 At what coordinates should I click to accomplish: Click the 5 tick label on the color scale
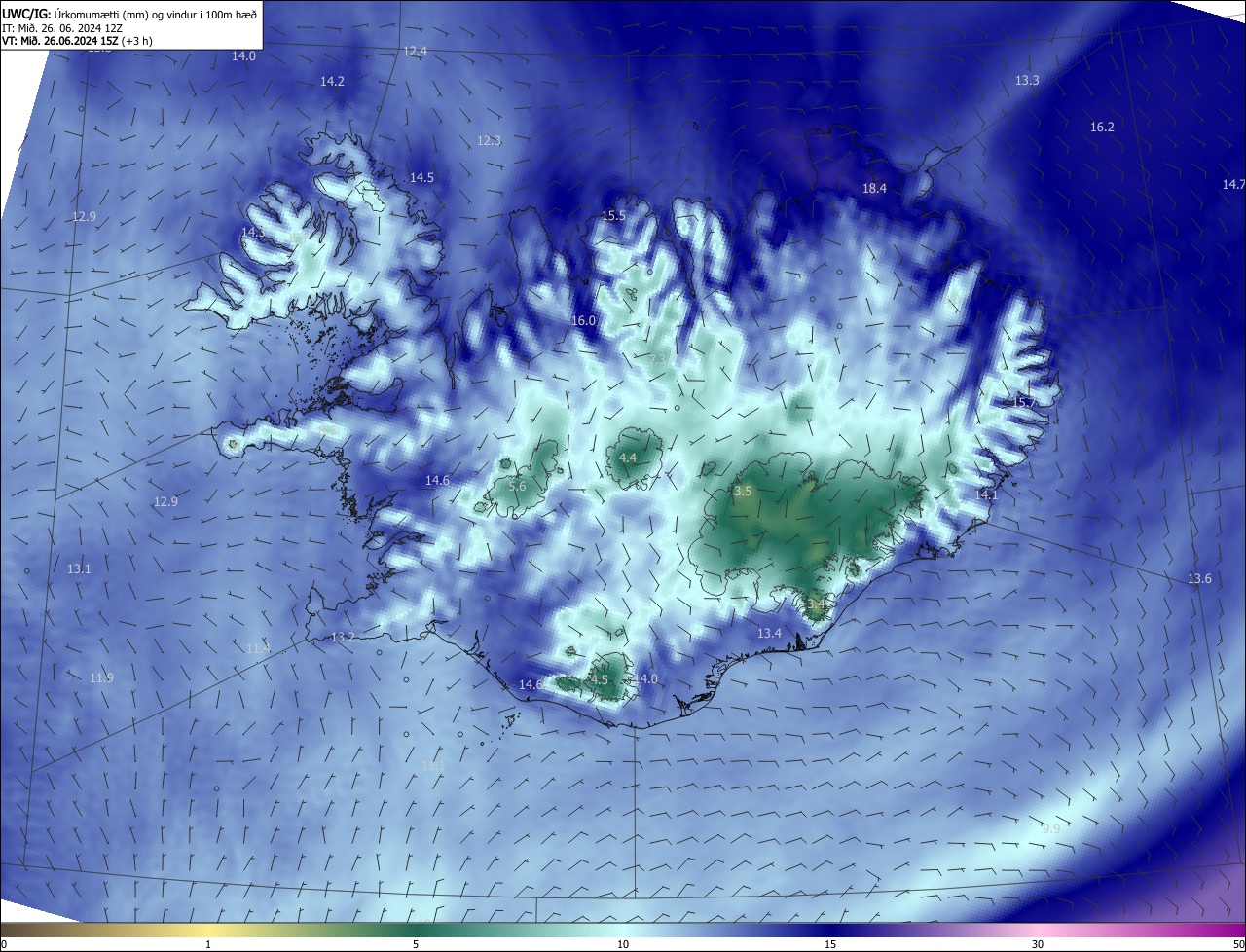pyautogui.click(x=416, y=944)
